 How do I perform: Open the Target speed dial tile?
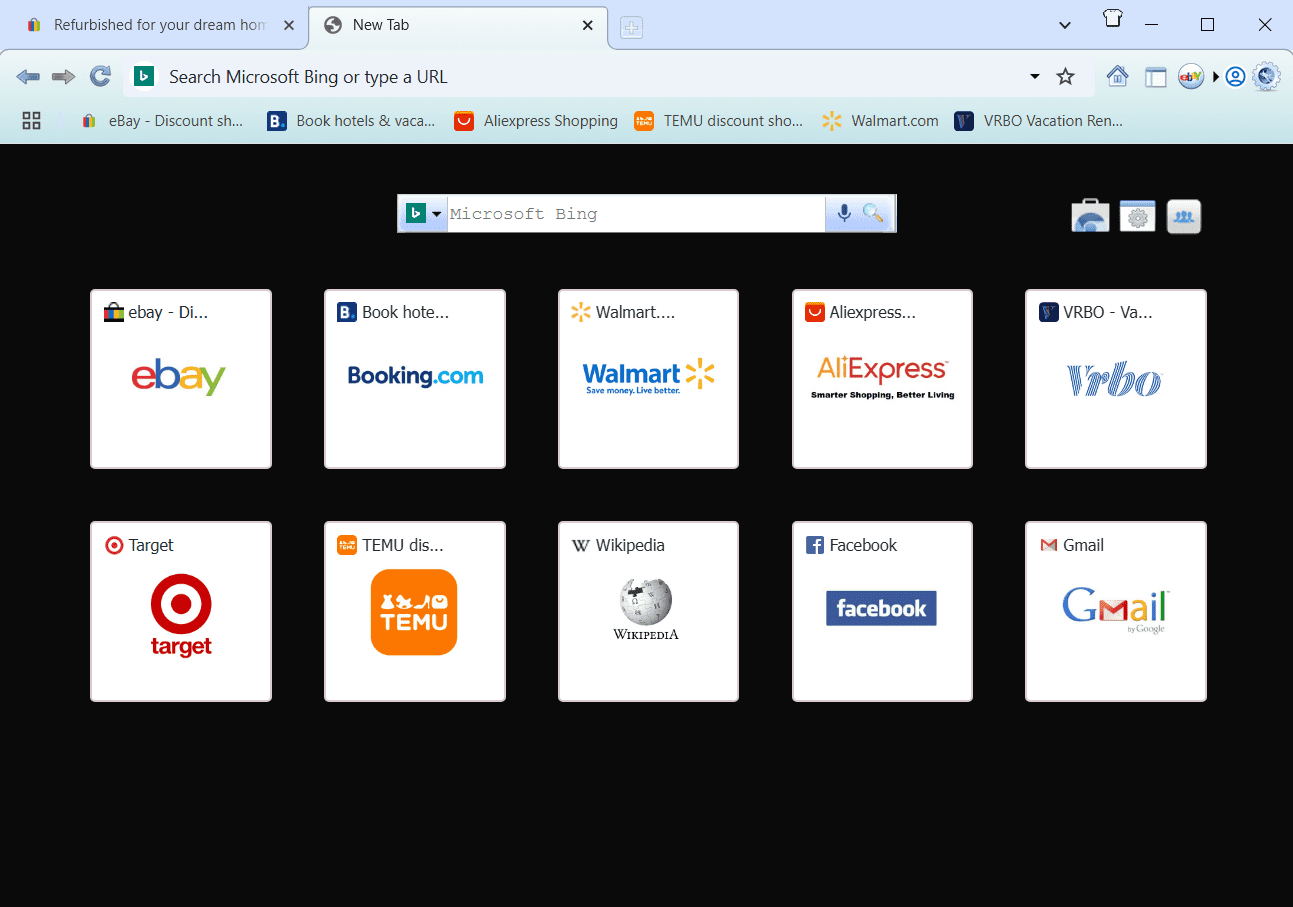[x=181, y=611]
